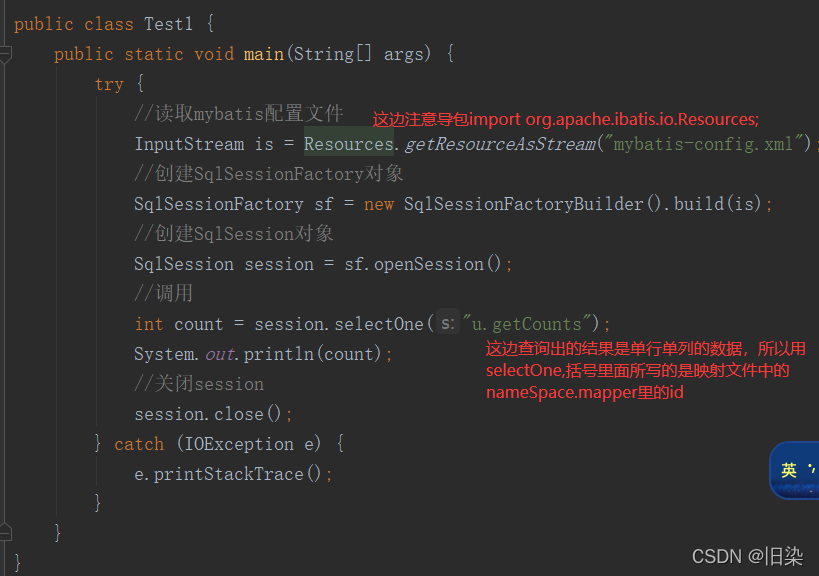This screenshot has height=576, width=819.
Task: Click the "u.getCounts" string literal
Action: [x=528, y=324]
